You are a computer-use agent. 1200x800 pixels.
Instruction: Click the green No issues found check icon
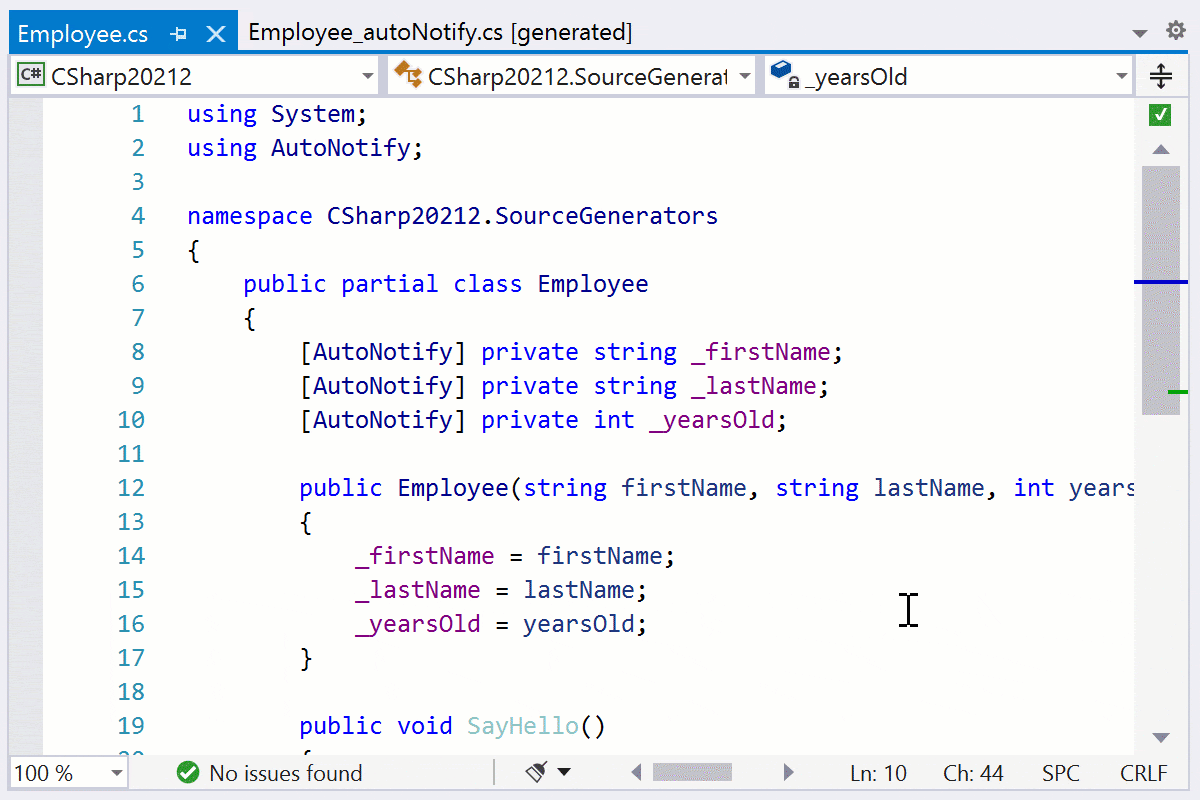[x=189, y=772]
